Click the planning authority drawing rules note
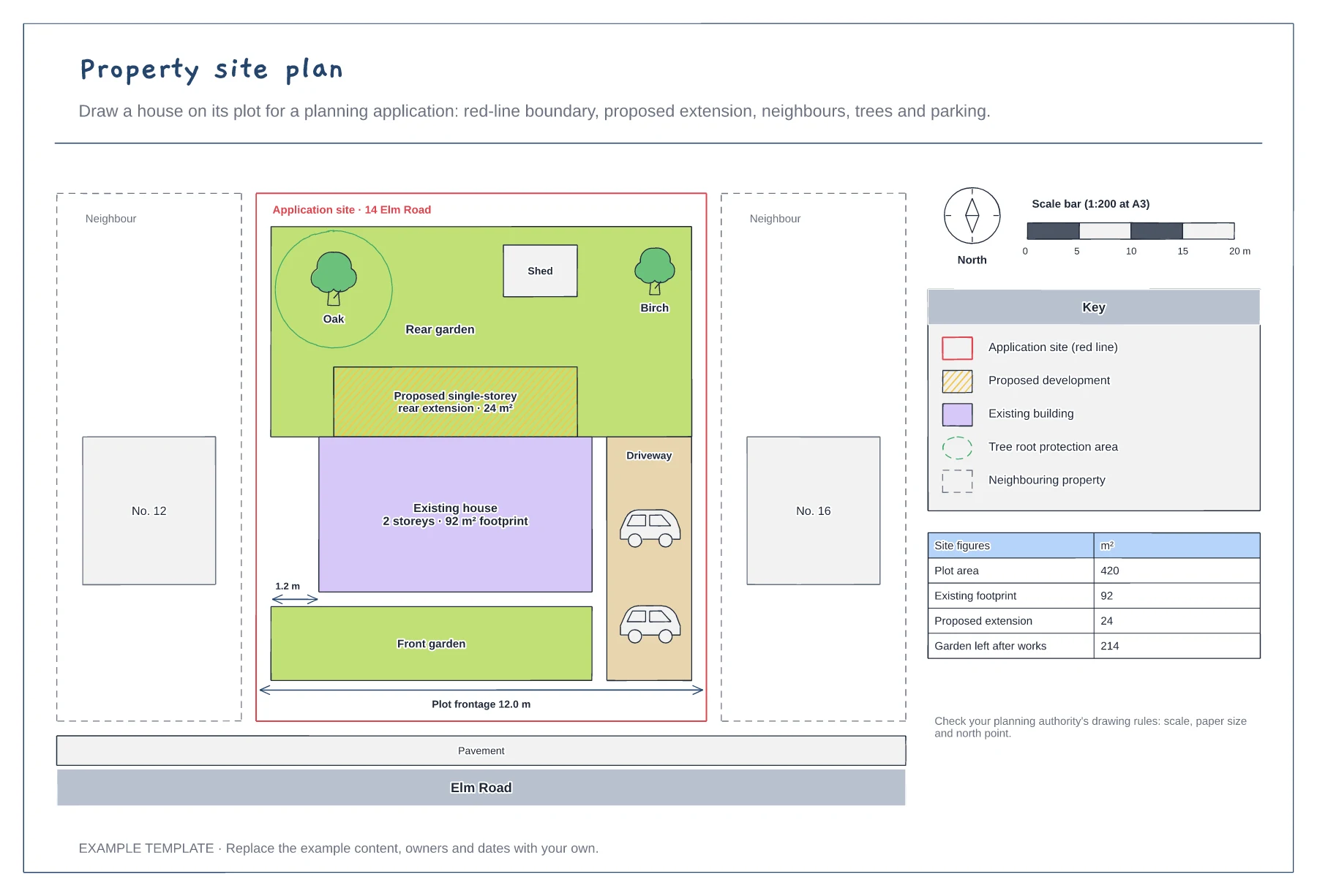This screenshot has height=896, width=1317. tap(1090, 727)
